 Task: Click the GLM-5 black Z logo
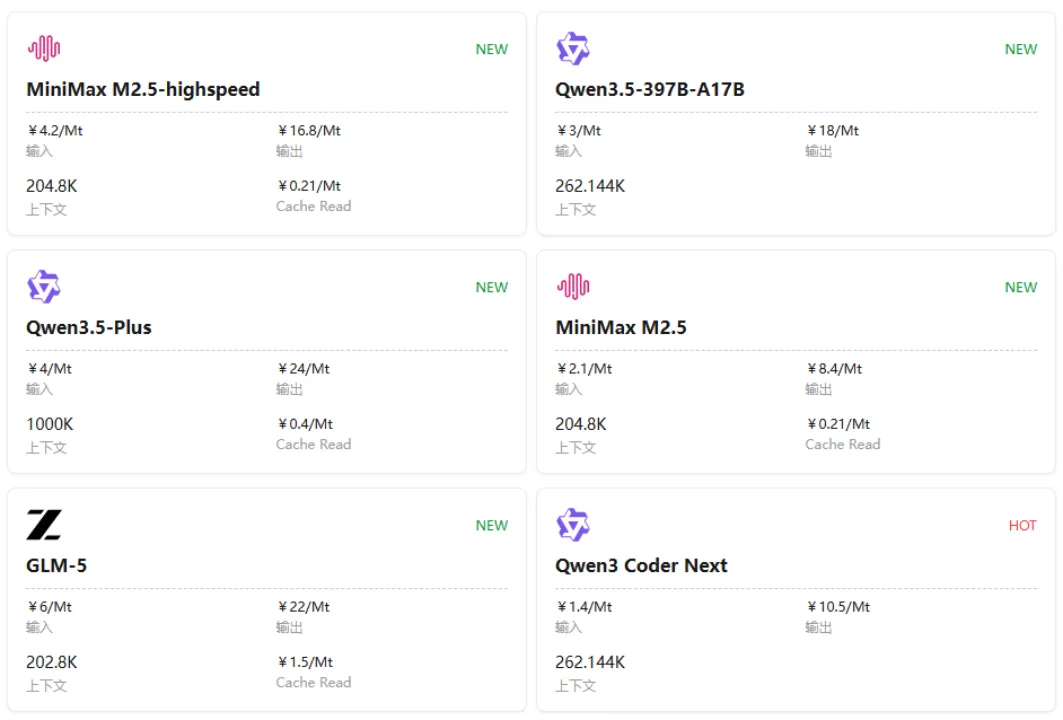click(x=44, y=525)
